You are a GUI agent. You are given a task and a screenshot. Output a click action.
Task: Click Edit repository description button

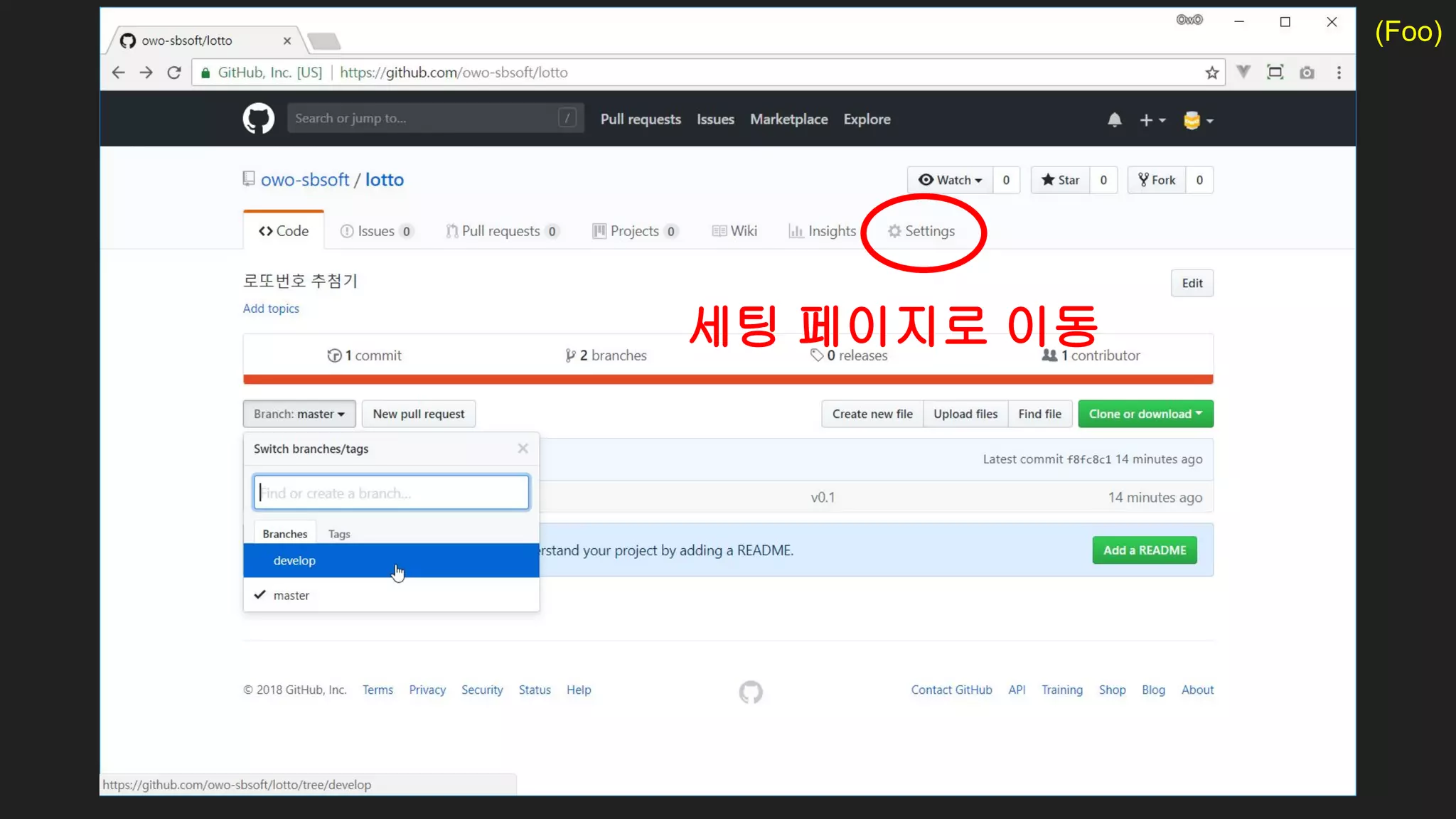click(1192, 283)
